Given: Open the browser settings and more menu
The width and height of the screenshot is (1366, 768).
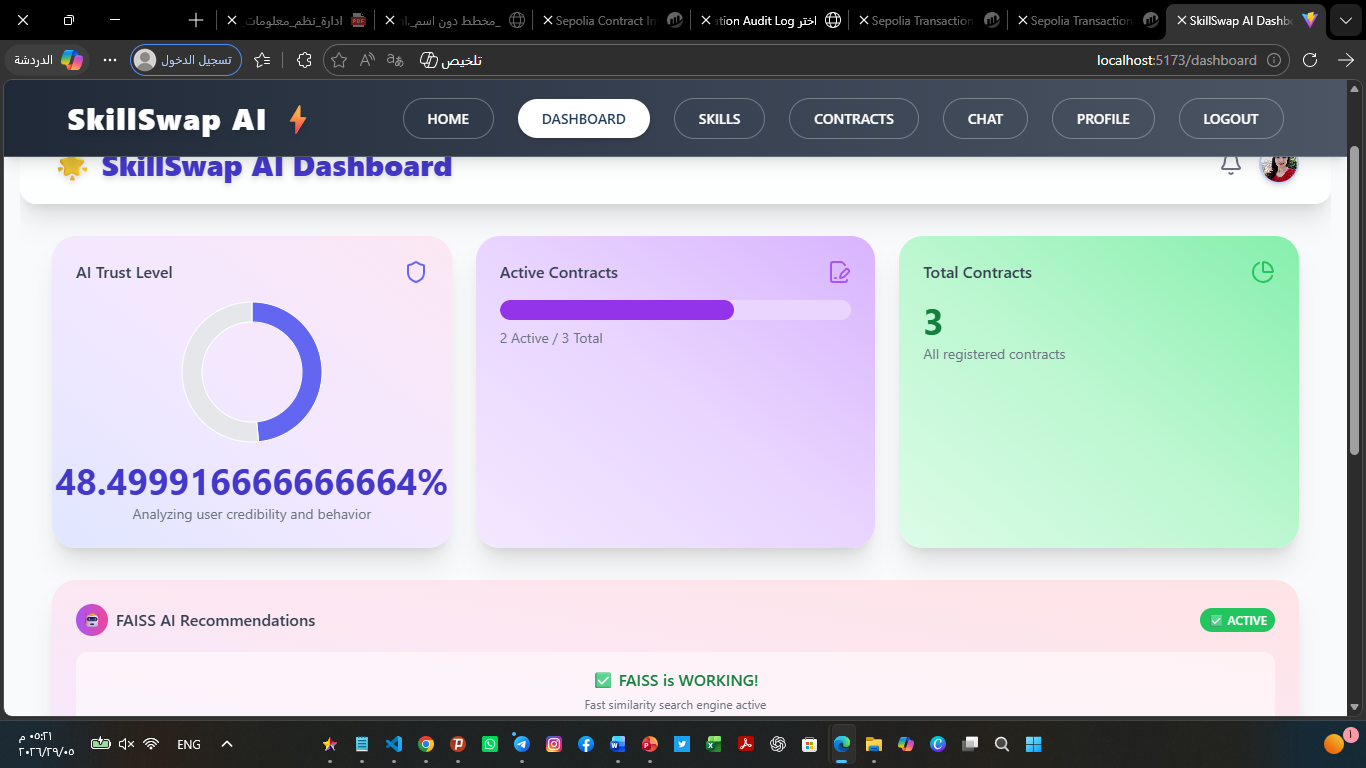Looking at the screenshot, I should [x=110, y=60].
